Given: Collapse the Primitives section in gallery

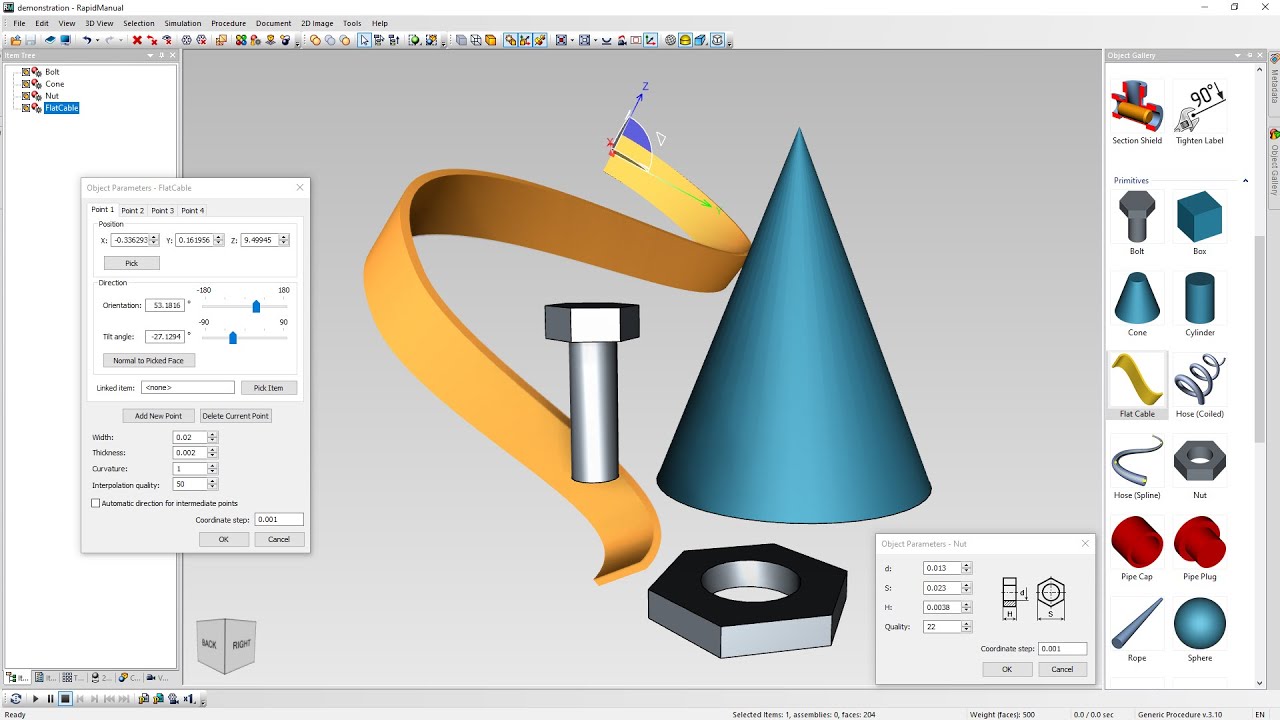Looking at the screenshot, I should tap(1245, 181).
